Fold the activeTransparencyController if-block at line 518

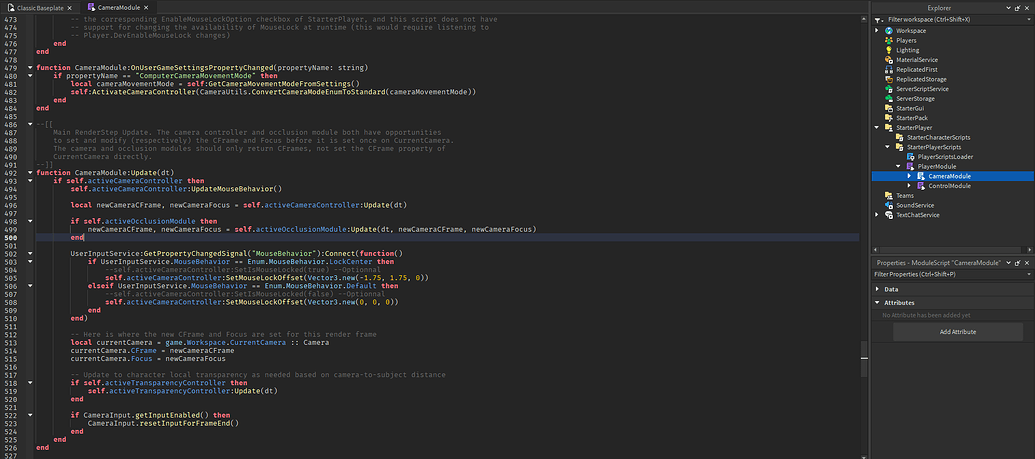click(30, 382)
